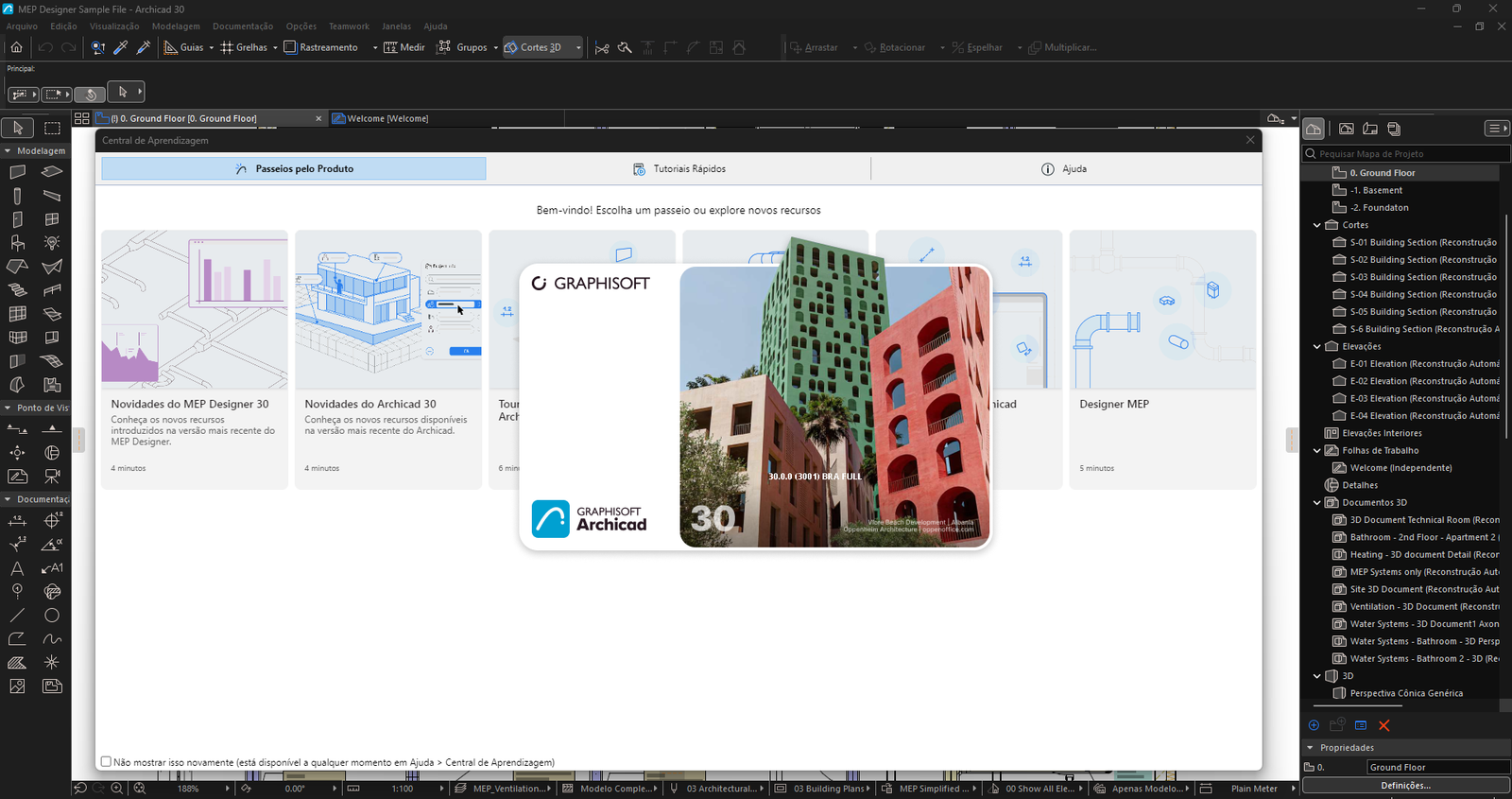Choose the Circle drawing tool
The image size is (1512, 799).
52,616
